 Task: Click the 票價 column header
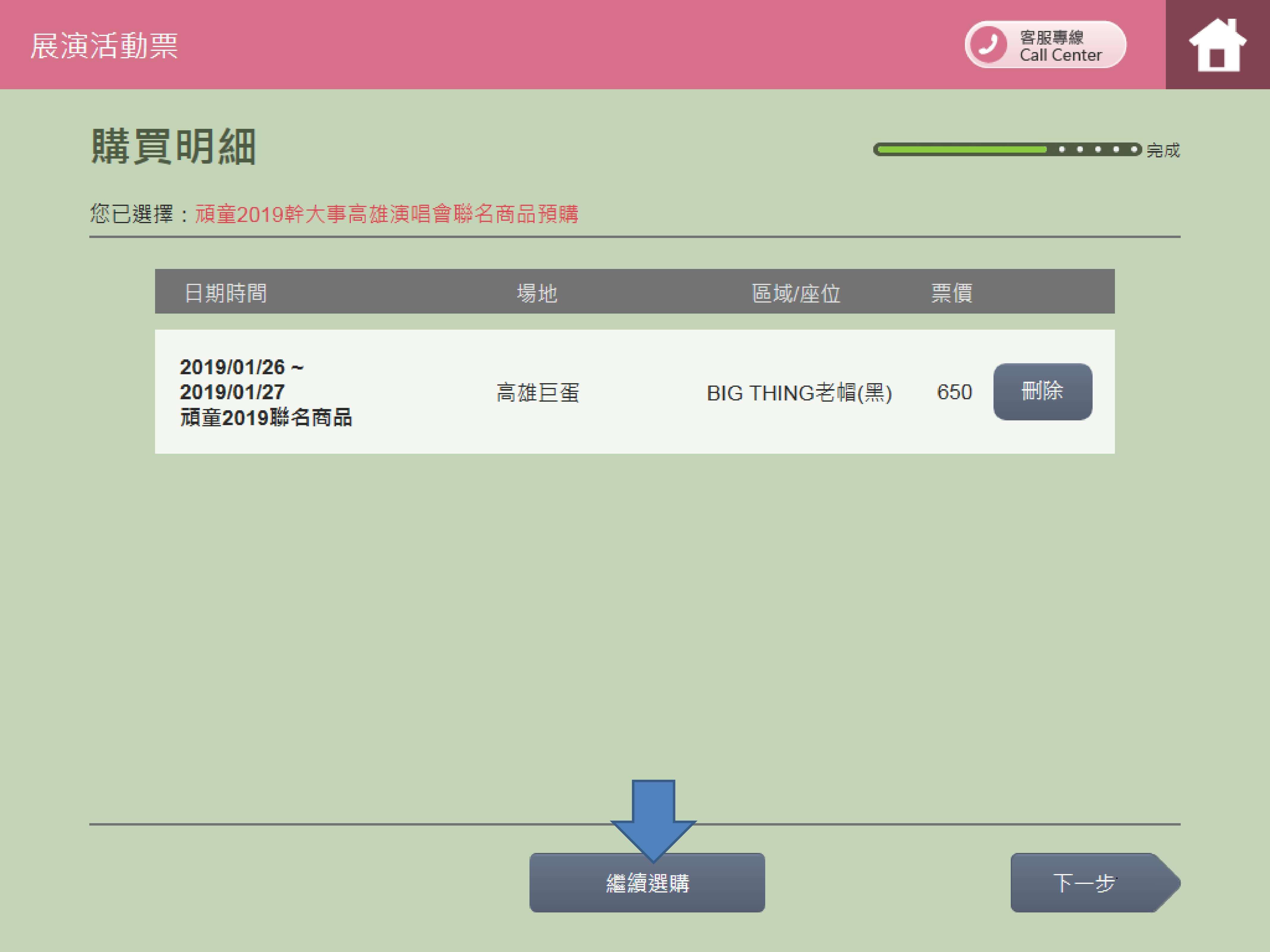tap(951, 293)
